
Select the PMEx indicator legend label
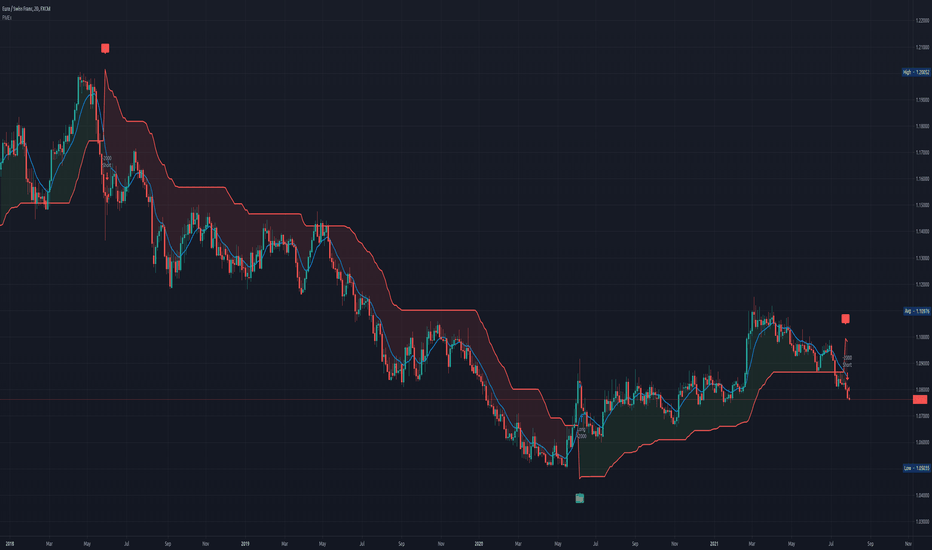(x=7, y=18)
